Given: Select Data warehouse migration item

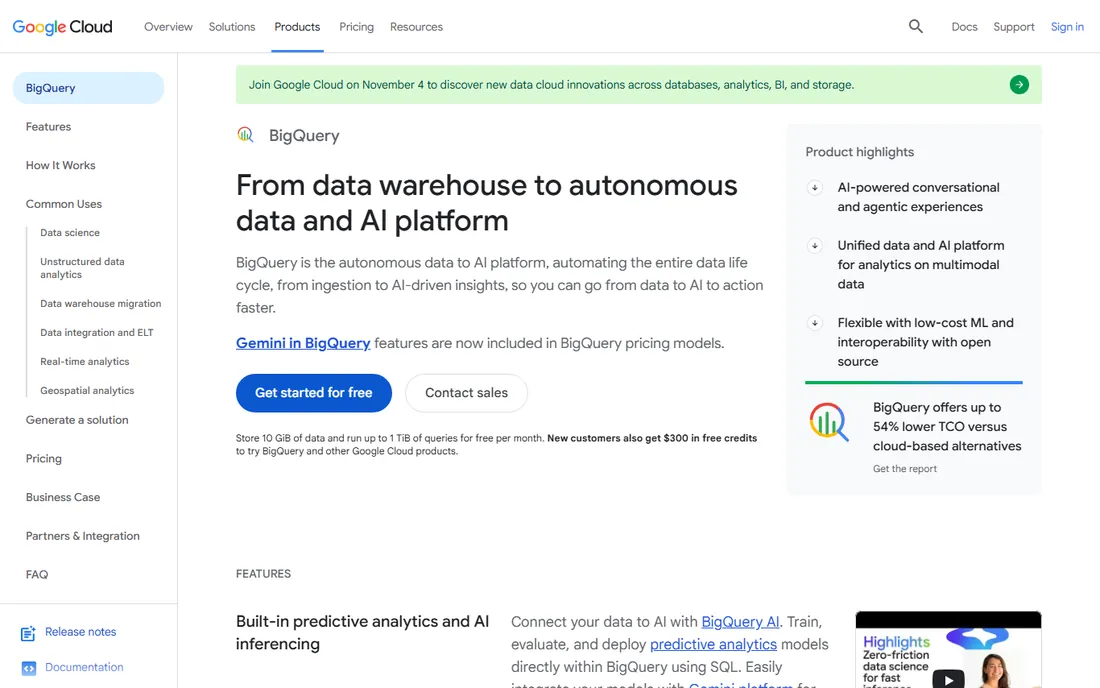Looking at the screenshot, I should click(100, 303).
